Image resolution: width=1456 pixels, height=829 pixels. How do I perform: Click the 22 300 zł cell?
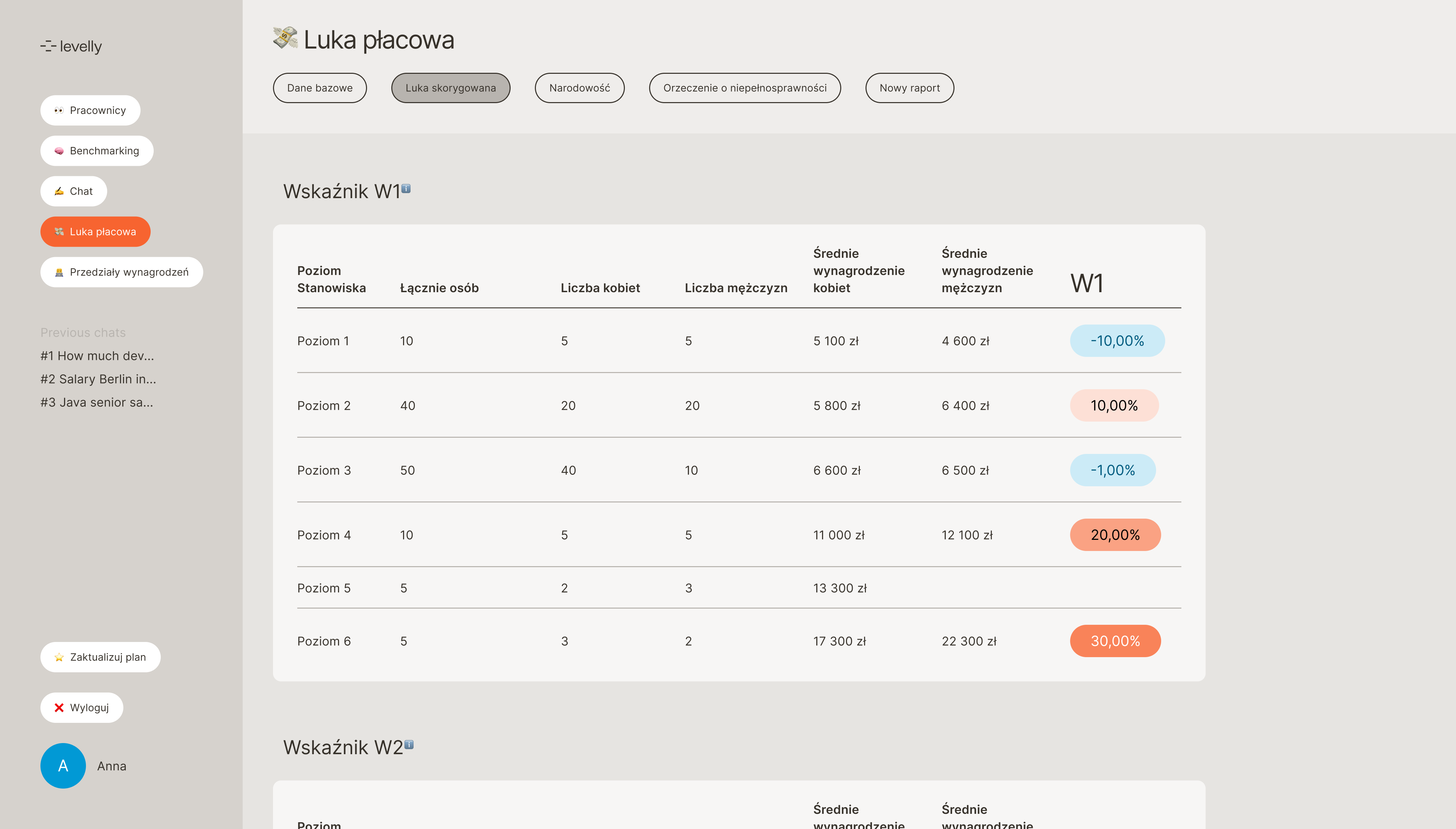(969, 641)
